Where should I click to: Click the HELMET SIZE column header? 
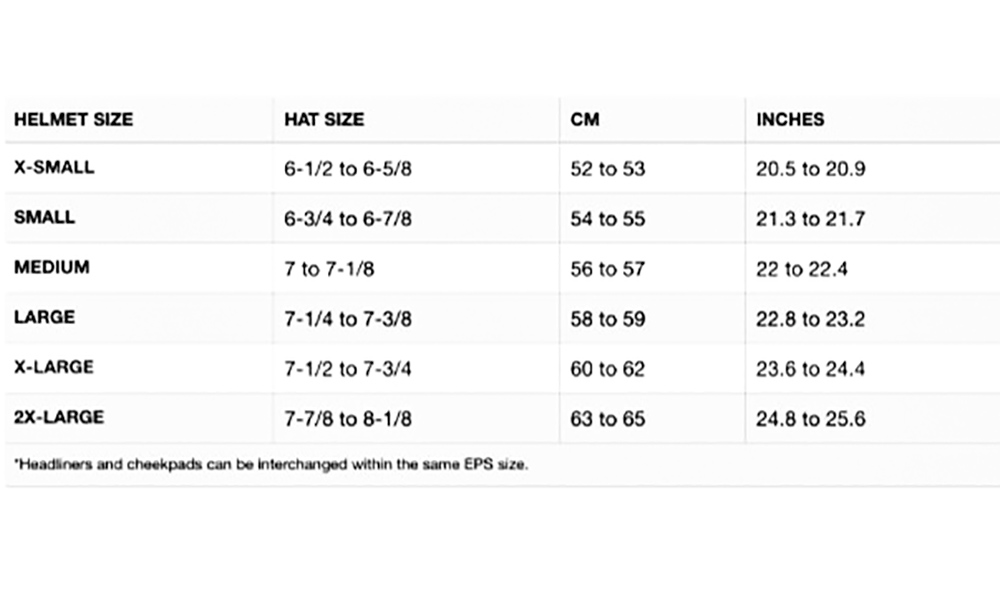(73, 119)
